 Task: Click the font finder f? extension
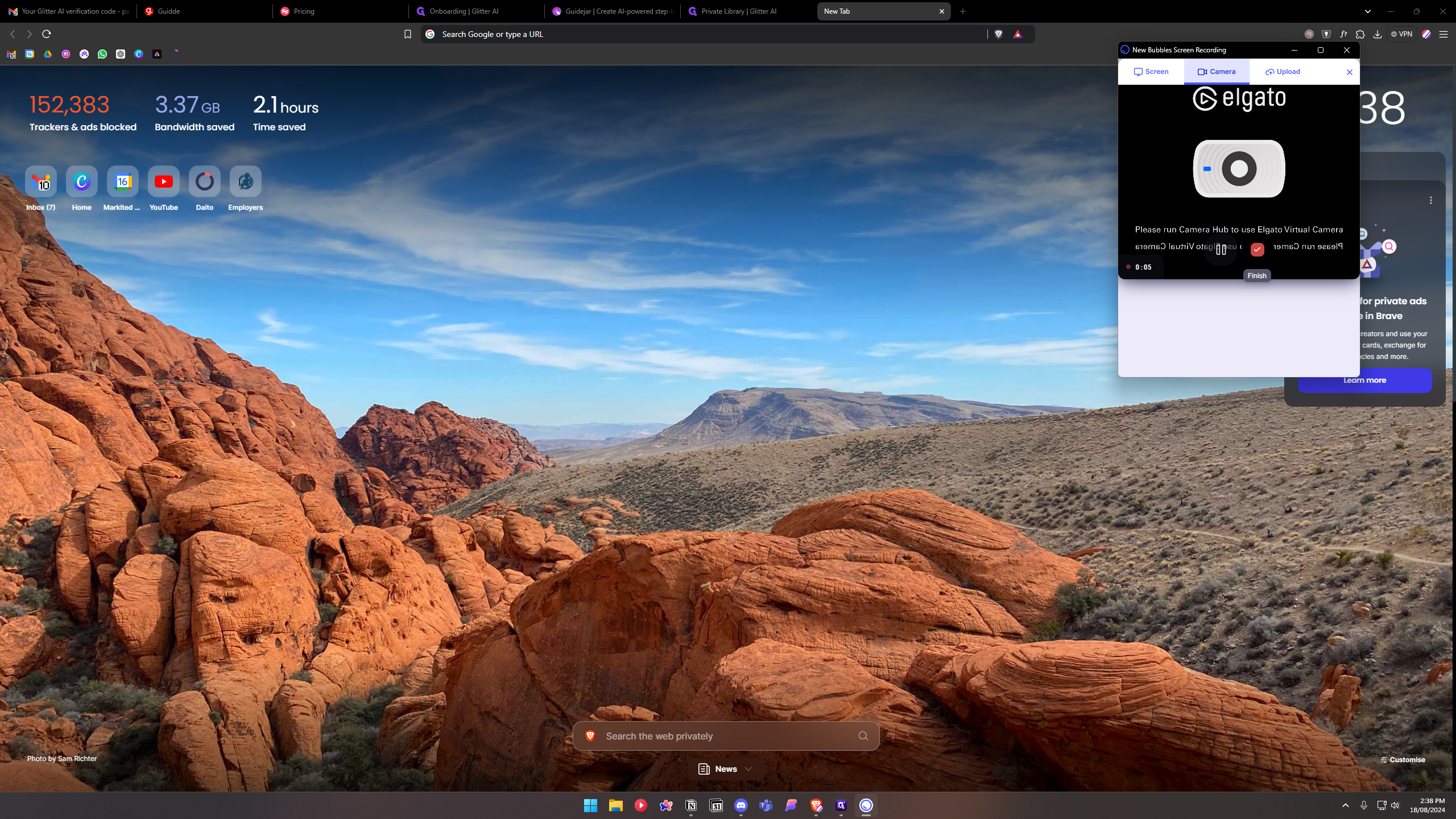pyautogui.click(x=1343, y=34)
